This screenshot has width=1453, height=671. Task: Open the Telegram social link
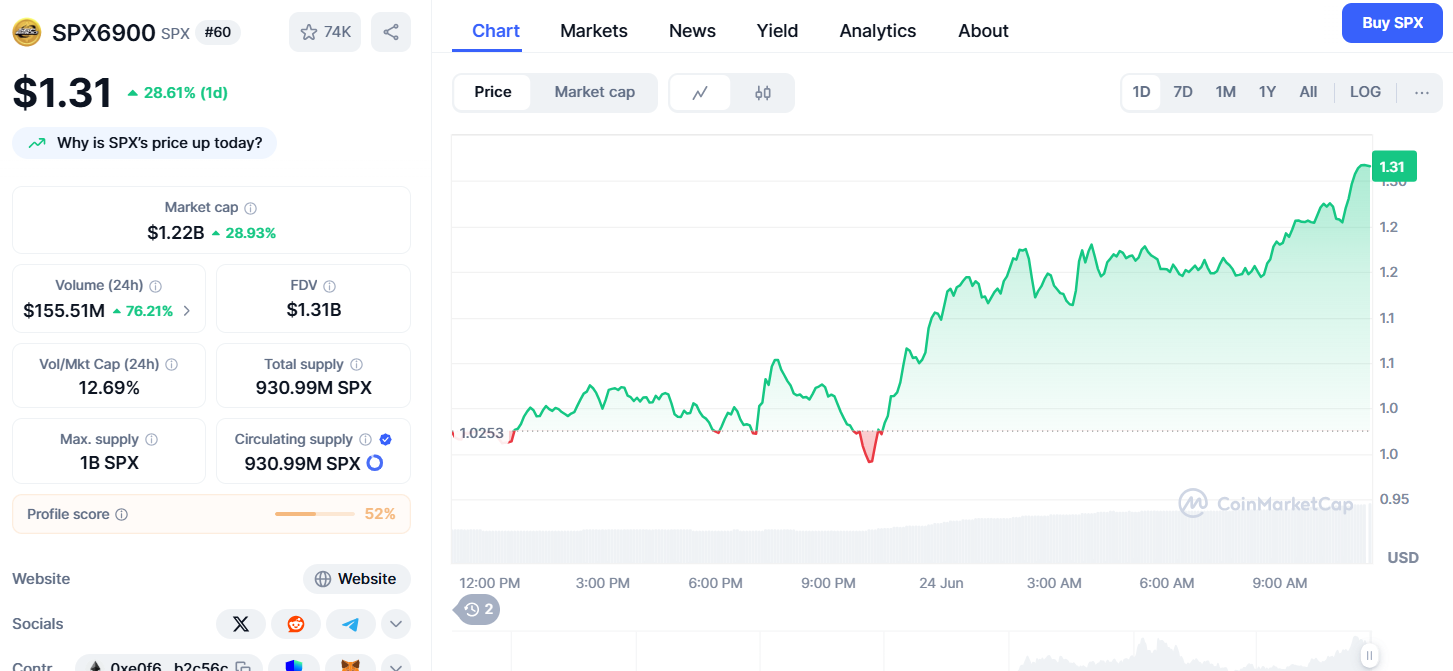click(x=350, y=624)
